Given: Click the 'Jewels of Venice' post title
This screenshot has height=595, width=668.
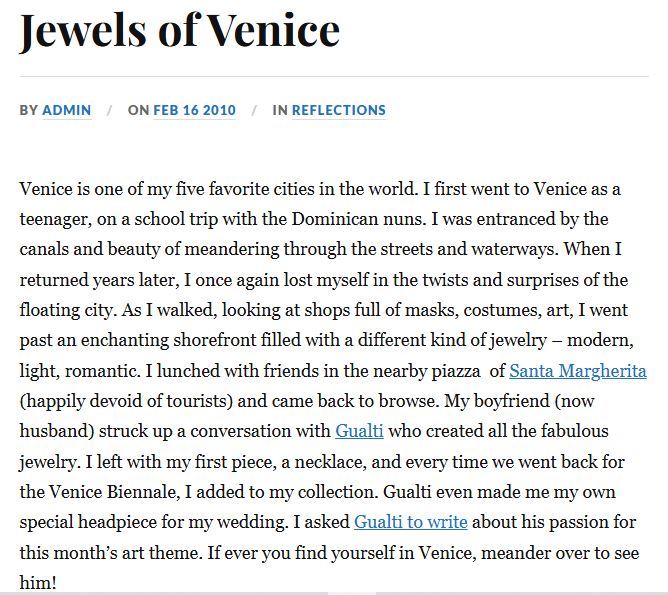Looking at the screenshot, I should [180, 30].
